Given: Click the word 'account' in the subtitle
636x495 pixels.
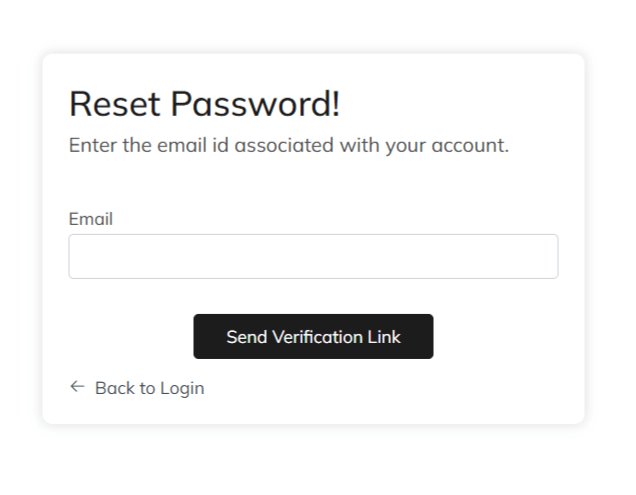Looking at the screenshot, I should point(469,145).
